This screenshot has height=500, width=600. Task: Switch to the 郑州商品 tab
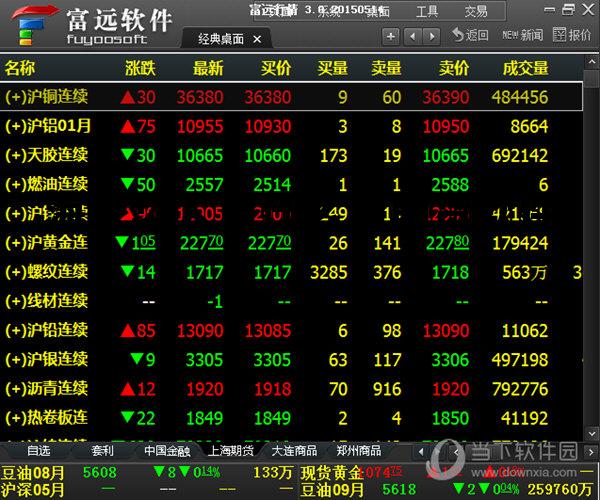pos(359,451)
